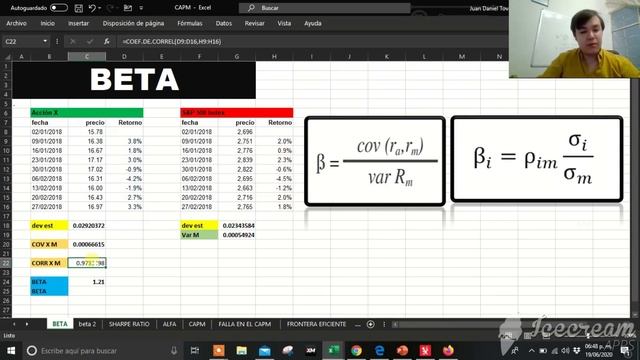Open the Ayuda ribbon tab
This screenshot has width=640, height=360.
coord(313,24)
